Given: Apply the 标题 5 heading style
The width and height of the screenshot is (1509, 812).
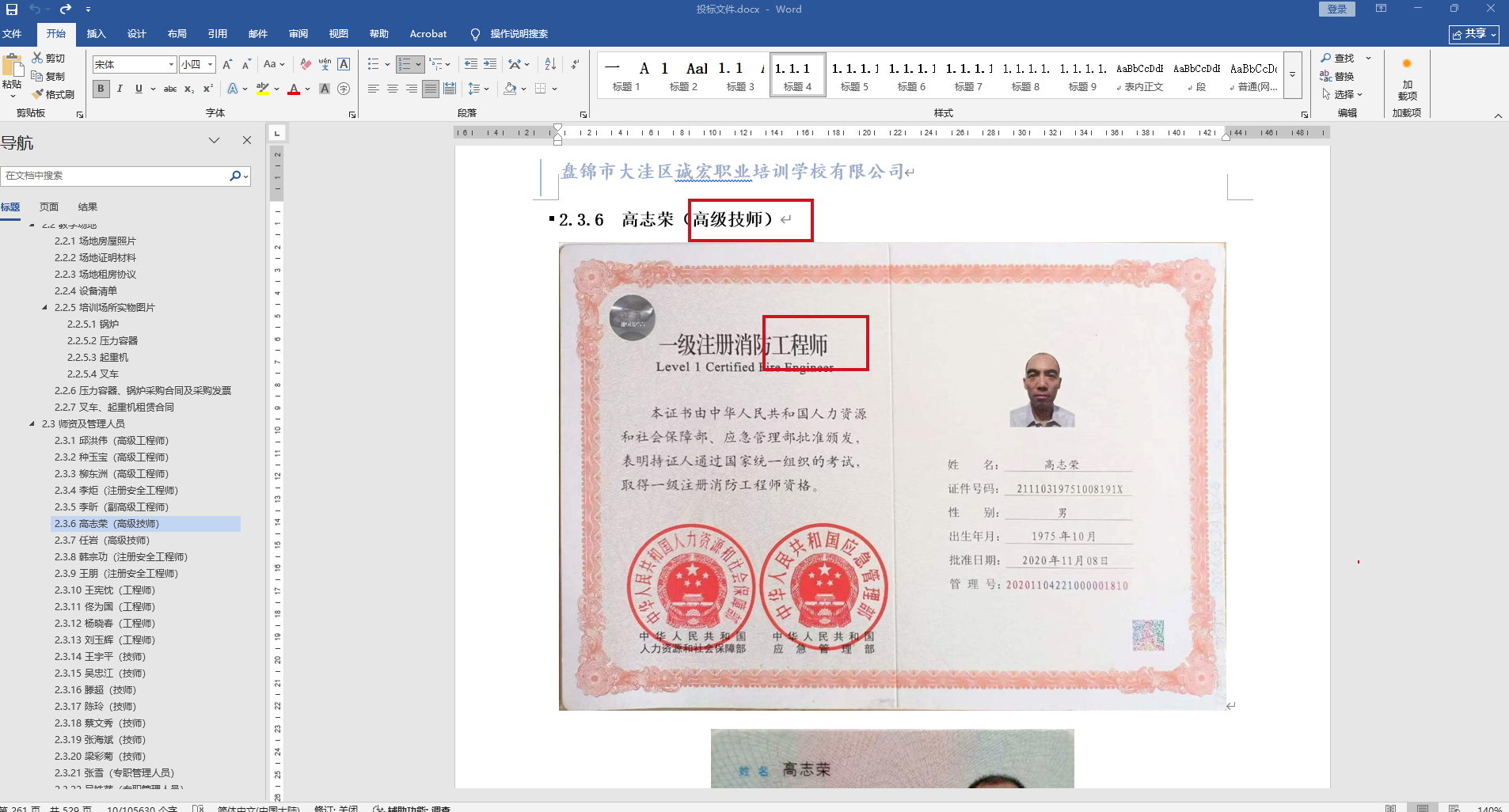Looking at the screenshot, I should pos(854,75).
